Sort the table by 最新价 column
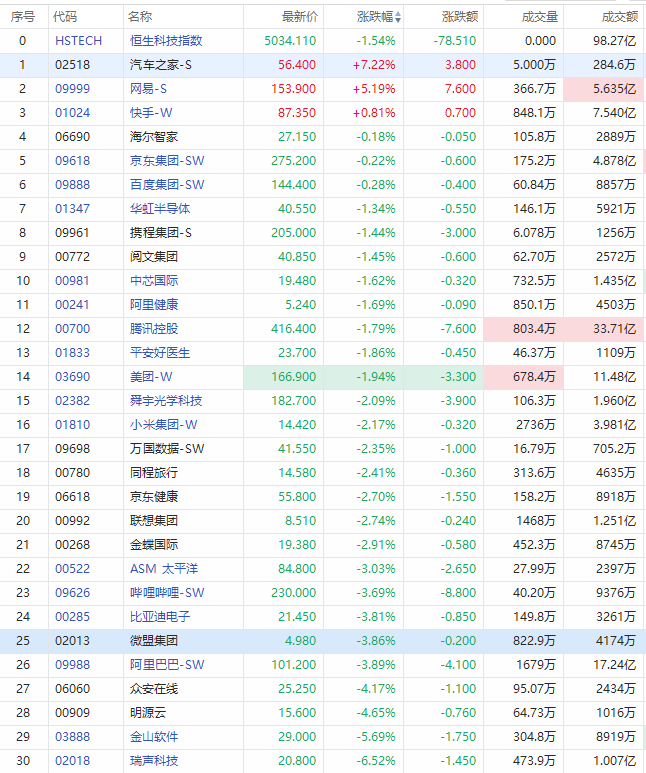Viewport: 646px width, 773px height. pos(299,17)
